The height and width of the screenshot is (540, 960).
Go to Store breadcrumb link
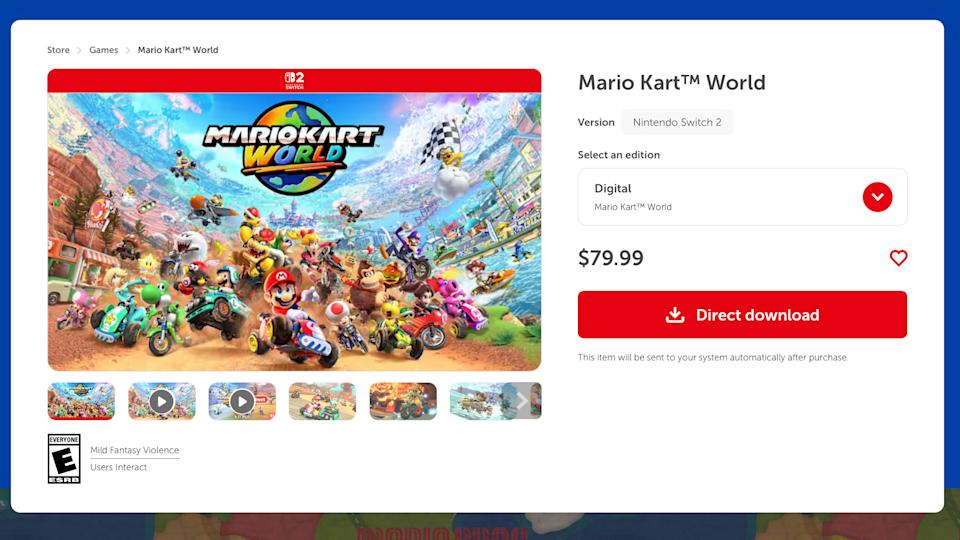click(x=58, y=50)
